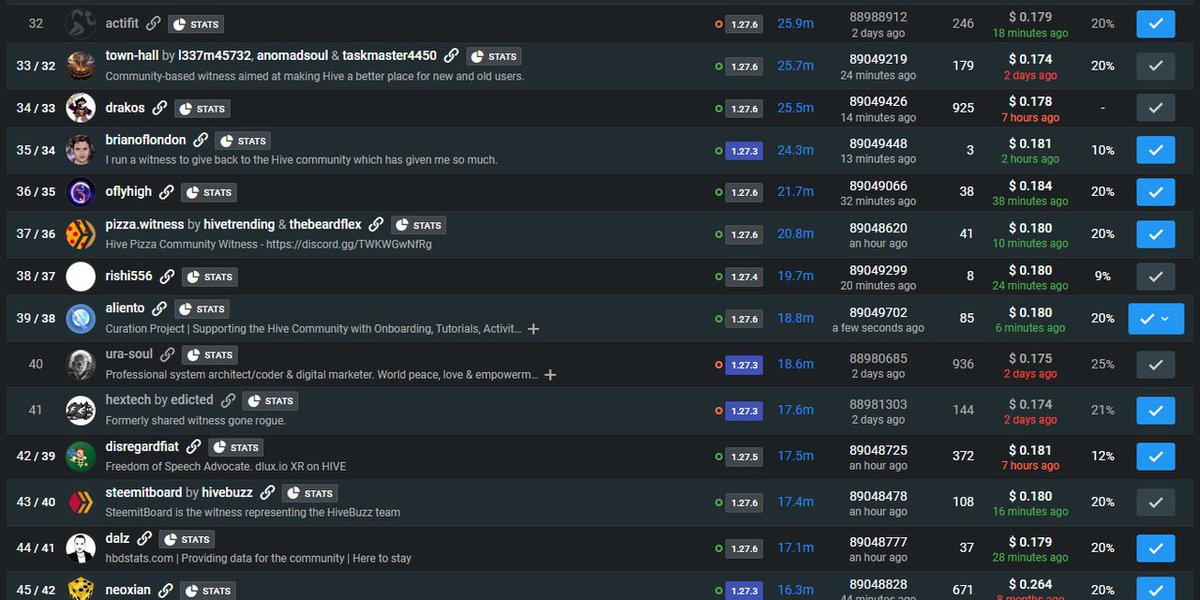Open STATS for neoxian
Viewport: 1200px width, 600px height.
coord(208,590)
